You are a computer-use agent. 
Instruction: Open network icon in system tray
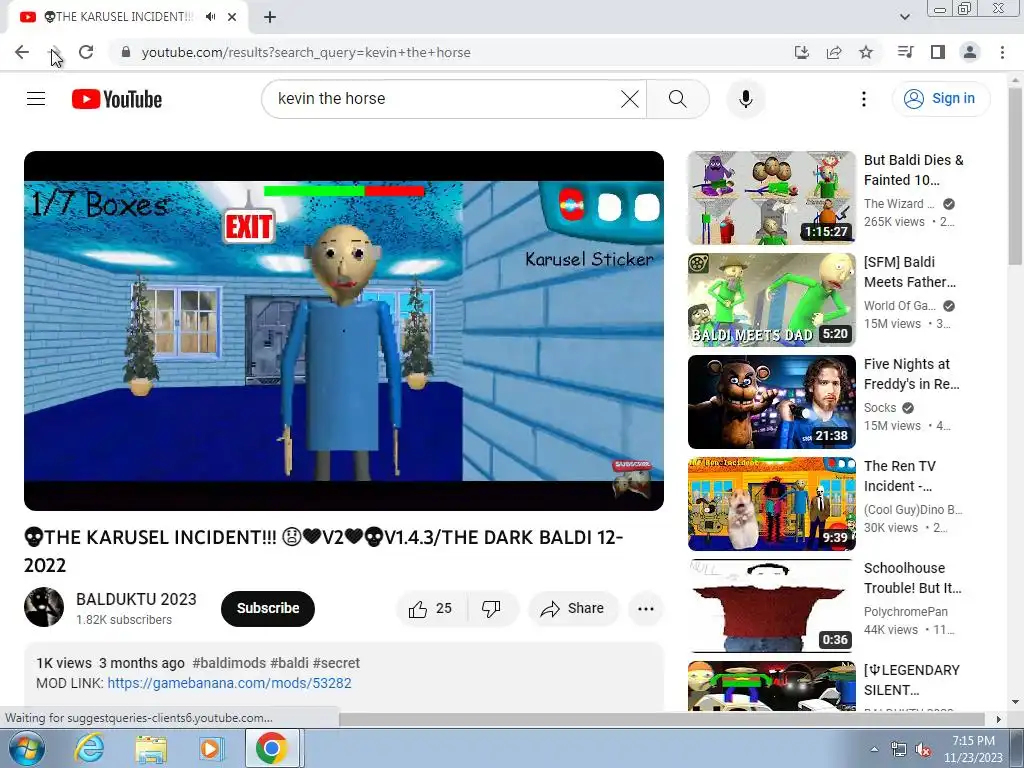(899, 750)
